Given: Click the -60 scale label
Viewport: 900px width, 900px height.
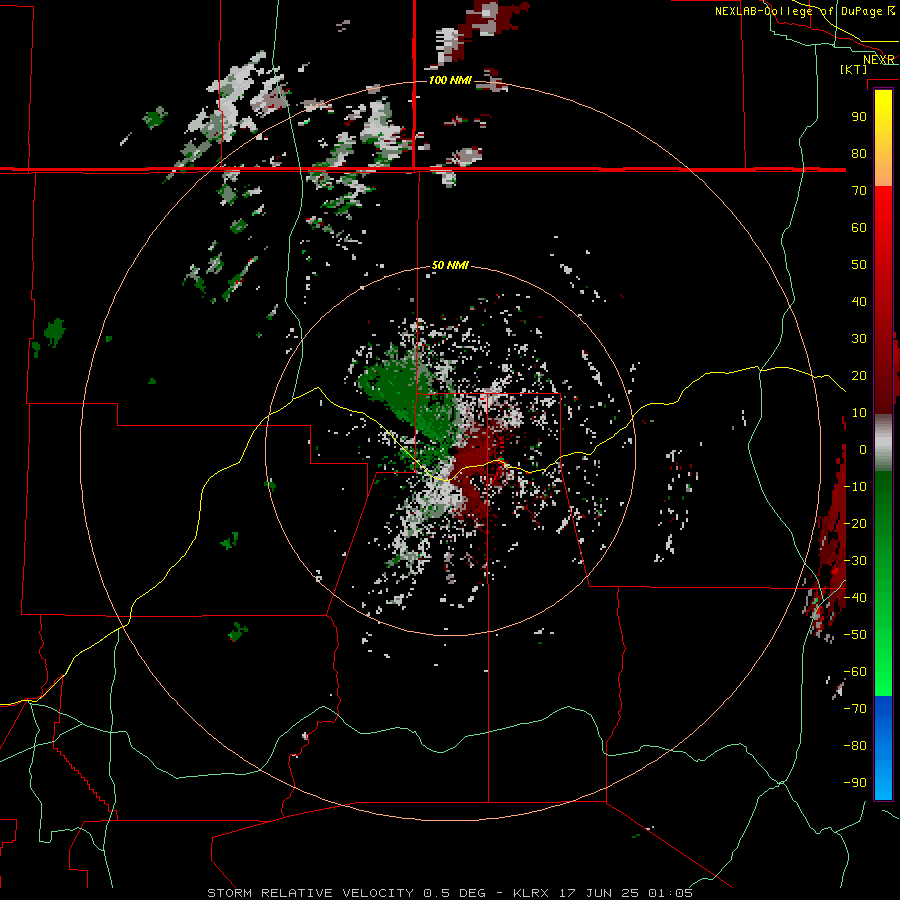Looking at the screenshot, I should click(855, 672).
